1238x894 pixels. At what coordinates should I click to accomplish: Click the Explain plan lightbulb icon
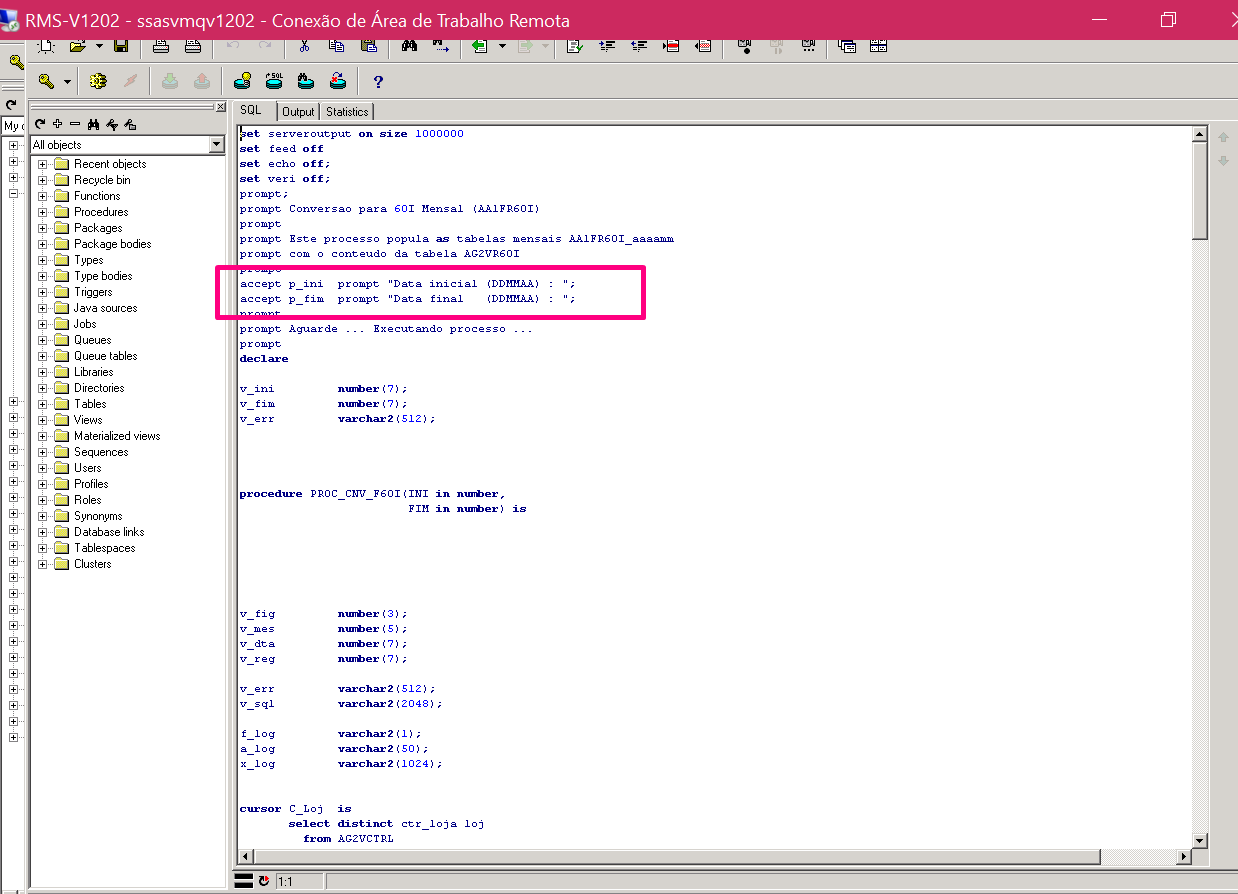click(242, 82)
